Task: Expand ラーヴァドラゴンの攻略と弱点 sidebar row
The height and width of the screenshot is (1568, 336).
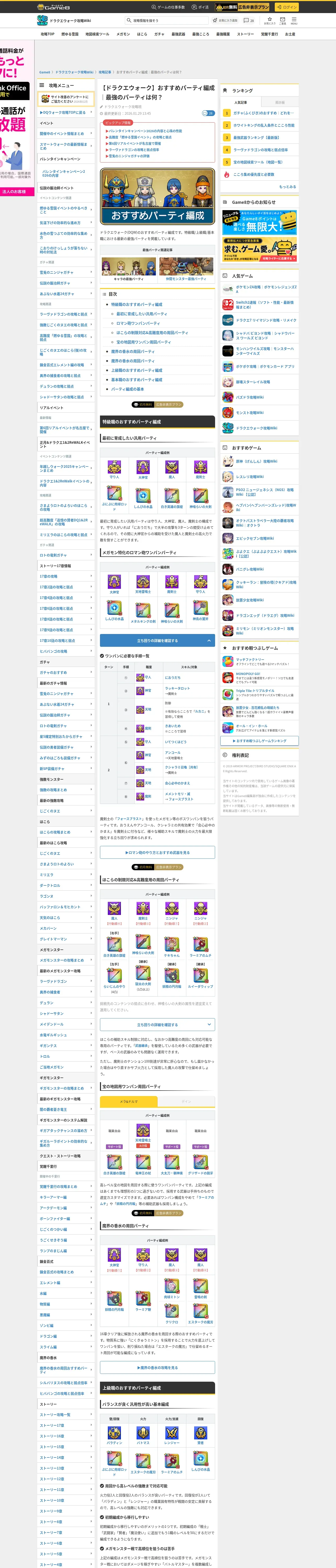Action: coord(66,314)
